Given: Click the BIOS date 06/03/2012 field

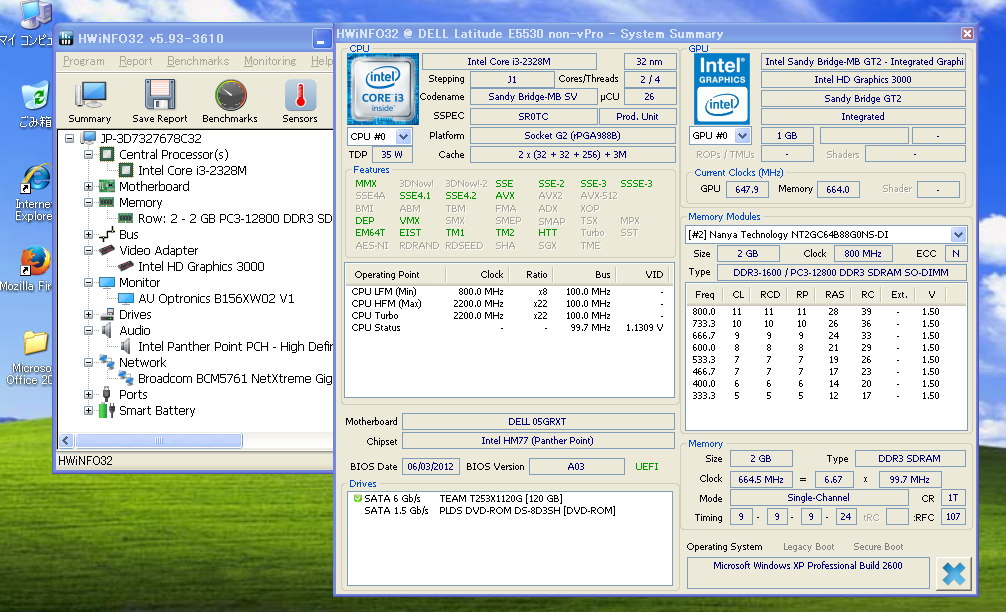Looking at the screenshot, I should pos(430,466).
